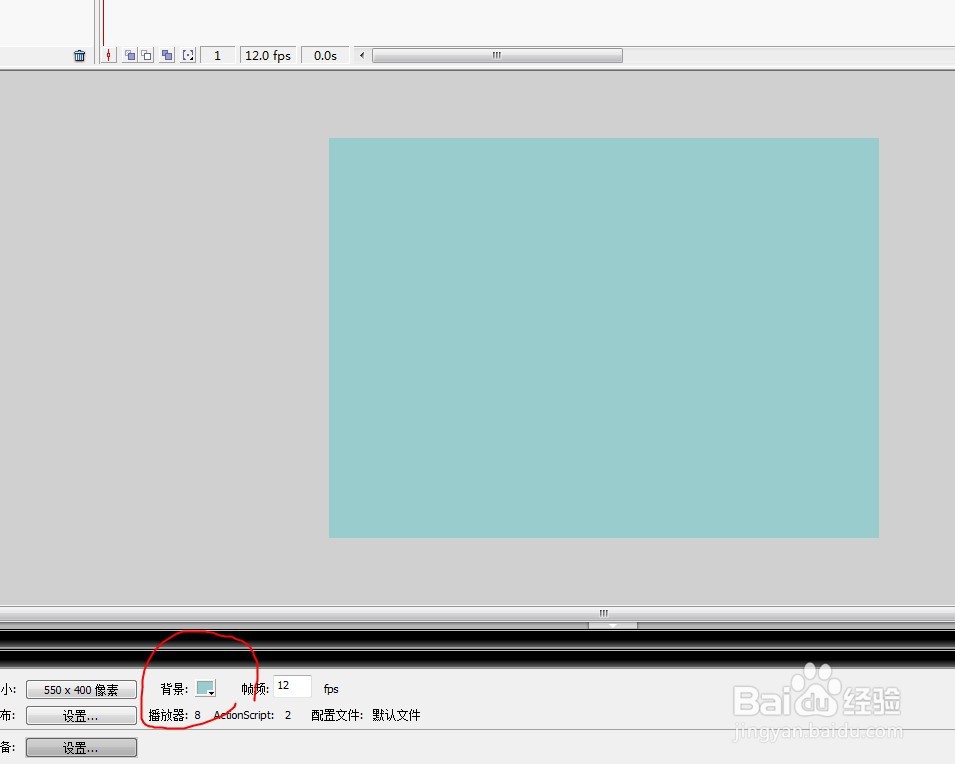Open the 背景 background color swatch
Viewport: 955px width, 764px height.
point(205,688)
